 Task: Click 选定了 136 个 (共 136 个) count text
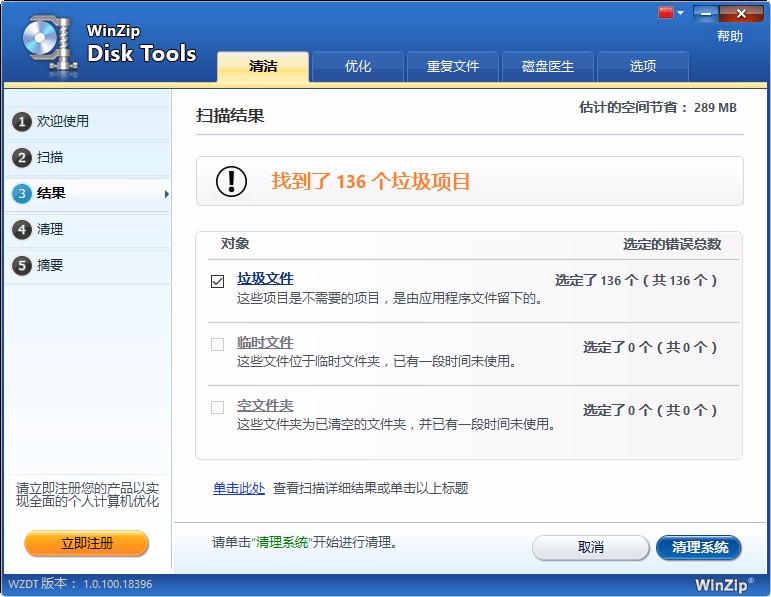636,281
